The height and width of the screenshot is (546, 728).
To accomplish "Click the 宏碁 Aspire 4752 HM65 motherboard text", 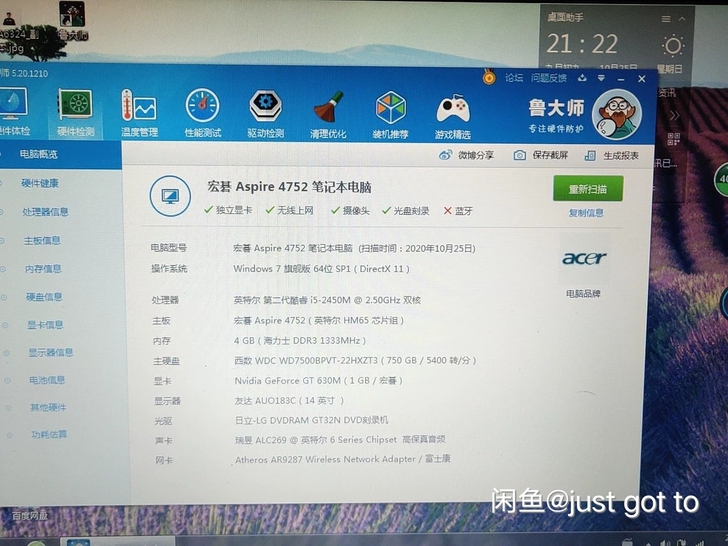I will coord(318,320).
